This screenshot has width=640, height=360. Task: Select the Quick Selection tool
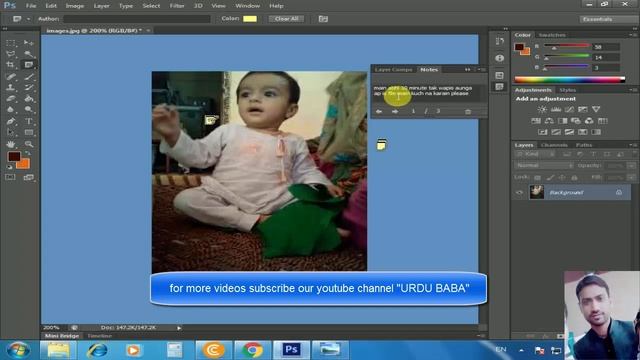tap(29, 54)
